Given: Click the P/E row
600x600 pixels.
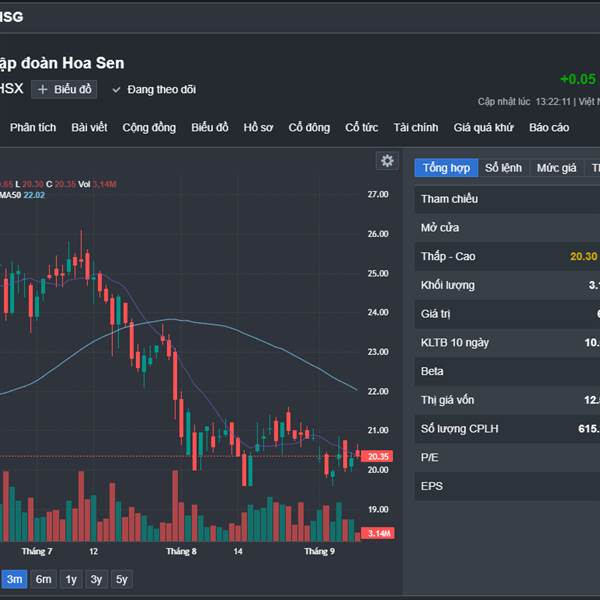Looking at the screenshot, I should (x=507, y=457).
